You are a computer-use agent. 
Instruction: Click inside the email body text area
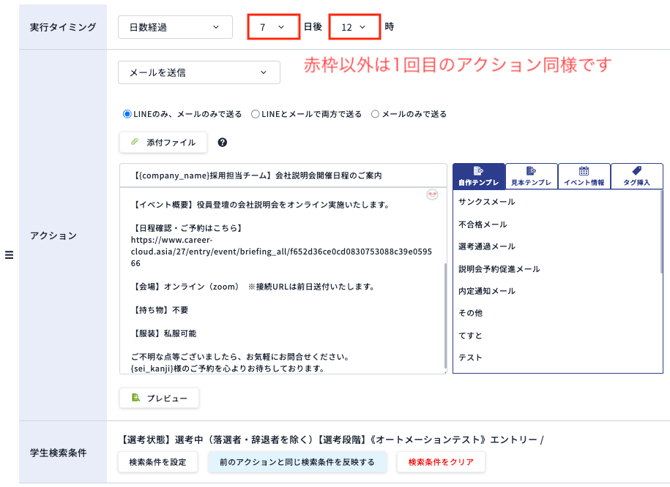[x=282, y=281]
